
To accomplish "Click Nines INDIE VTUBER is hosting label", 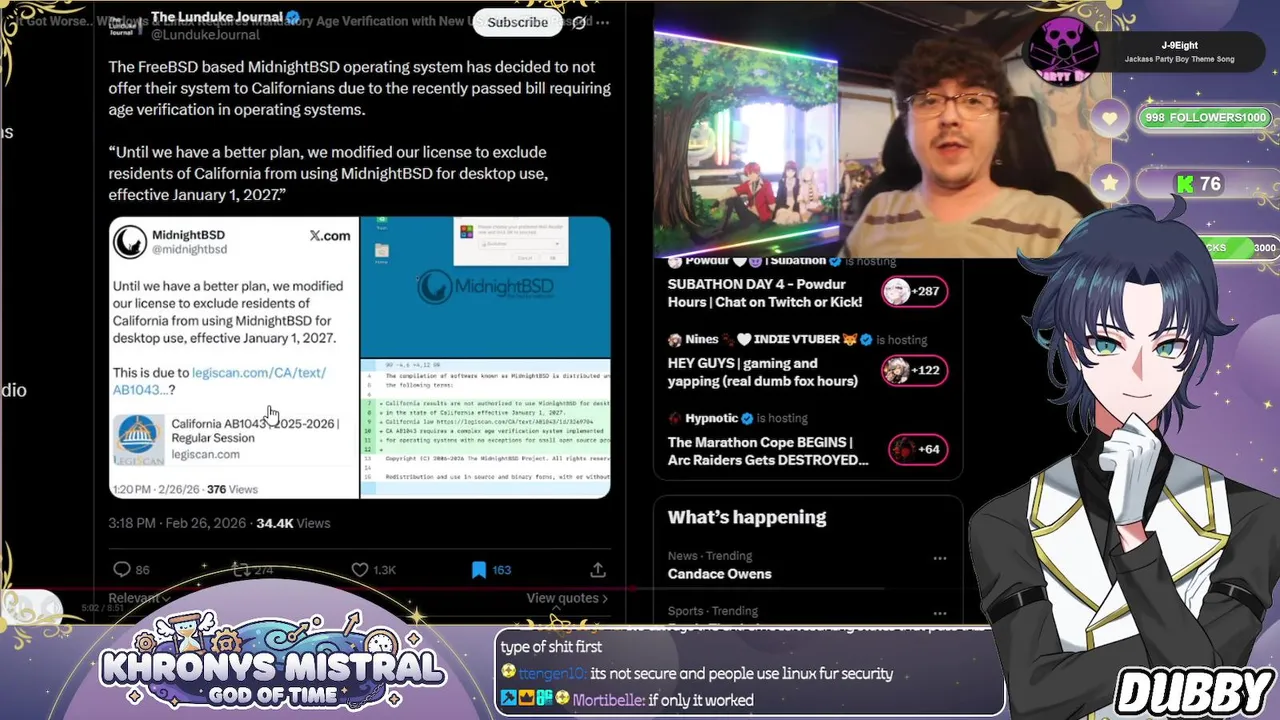I will click(797, 340).
